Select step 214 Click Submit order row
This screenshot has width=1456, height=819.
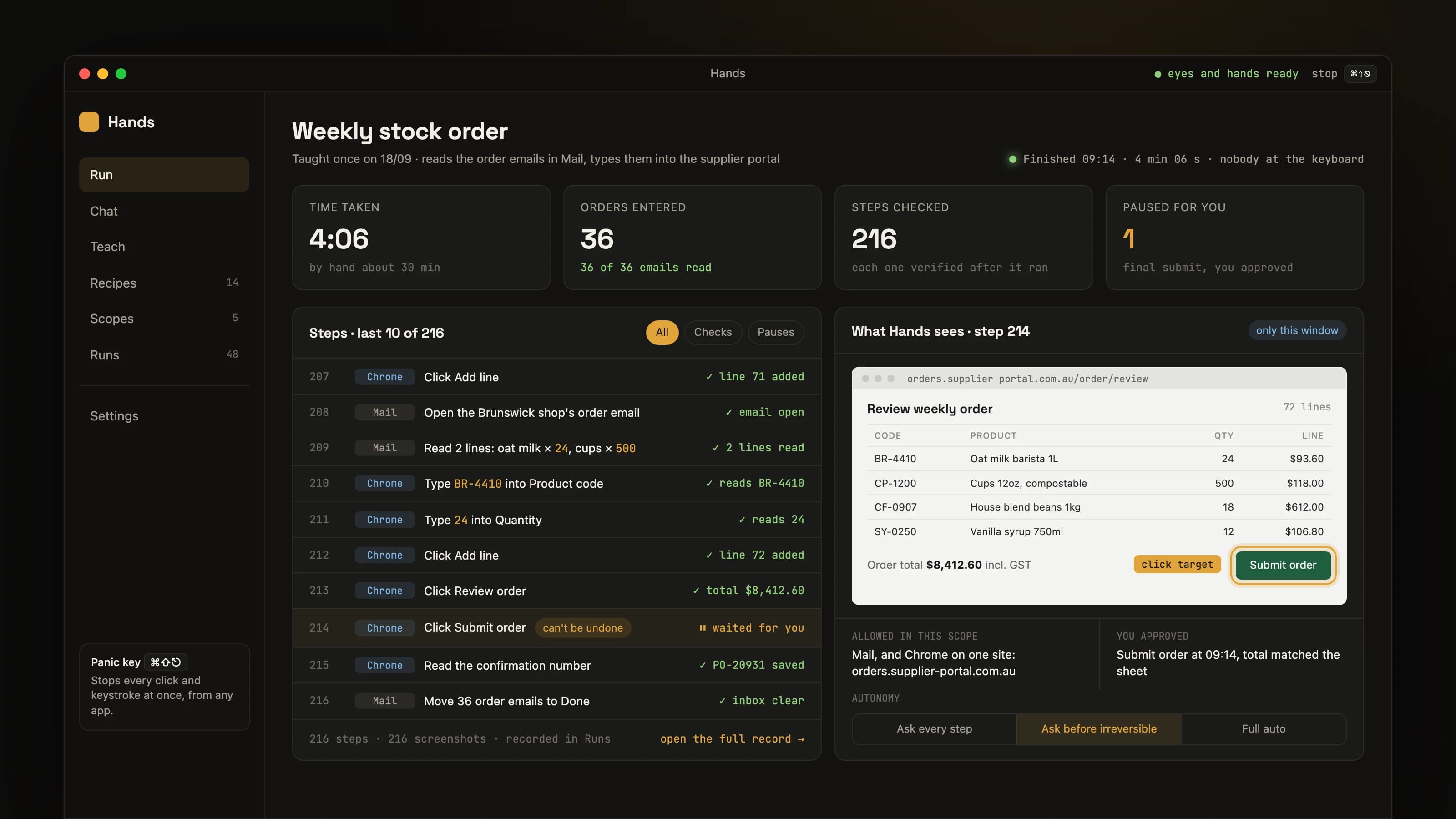tap(556, 628)
